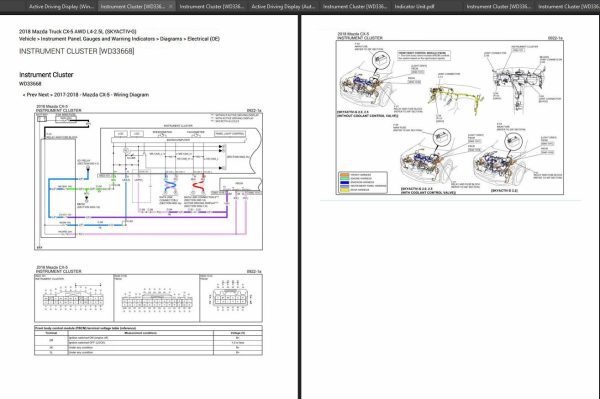Click the 2017-2018 - Mazda CX-5 - Wiring Diagram text
Image resolution: width=600 pixels, height=399 pixels.
click(101, 95)
